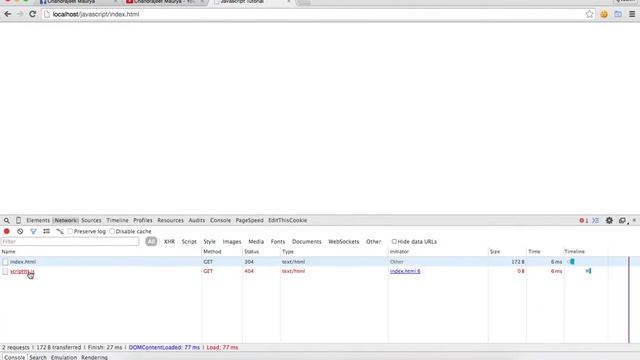Open the orange cookie extension icon
This screenshot has height=360, width=640.
click(x=604, y=14)
